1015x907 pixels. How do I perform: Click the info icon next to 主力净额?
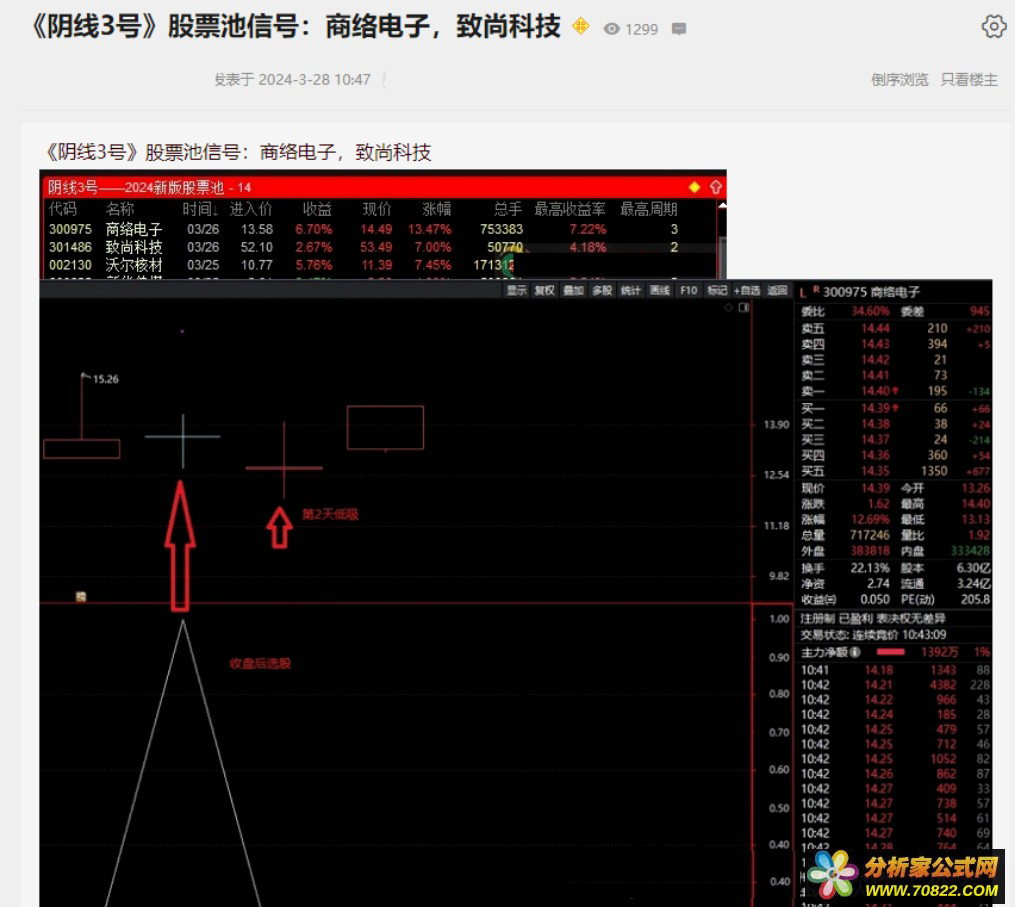tap(855, 652)
